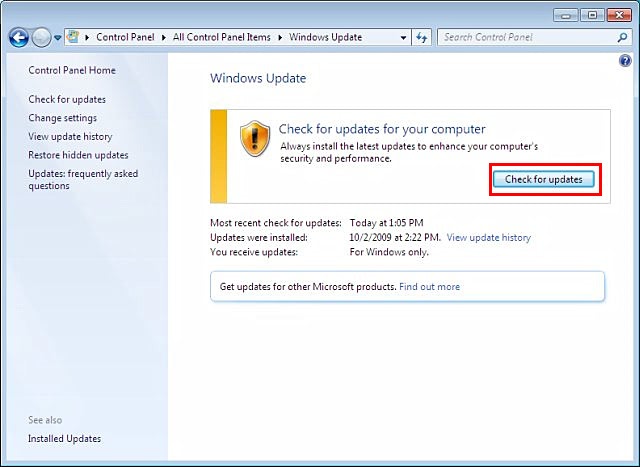The width and height of the screenshot is (640, 467).
Task: Click the 'For Windows only.' value
Action: pos(389,252)
